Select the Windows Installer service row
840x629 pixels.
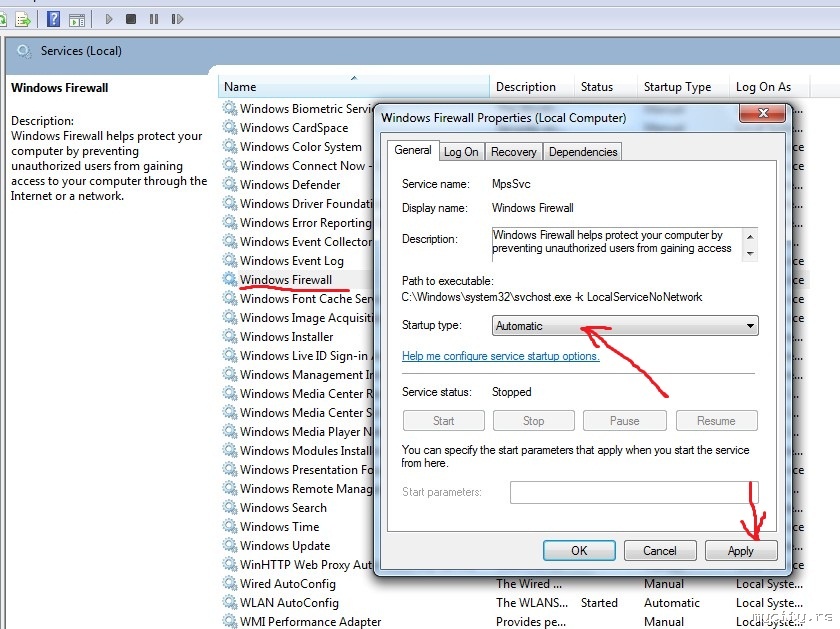coord(287,337)
